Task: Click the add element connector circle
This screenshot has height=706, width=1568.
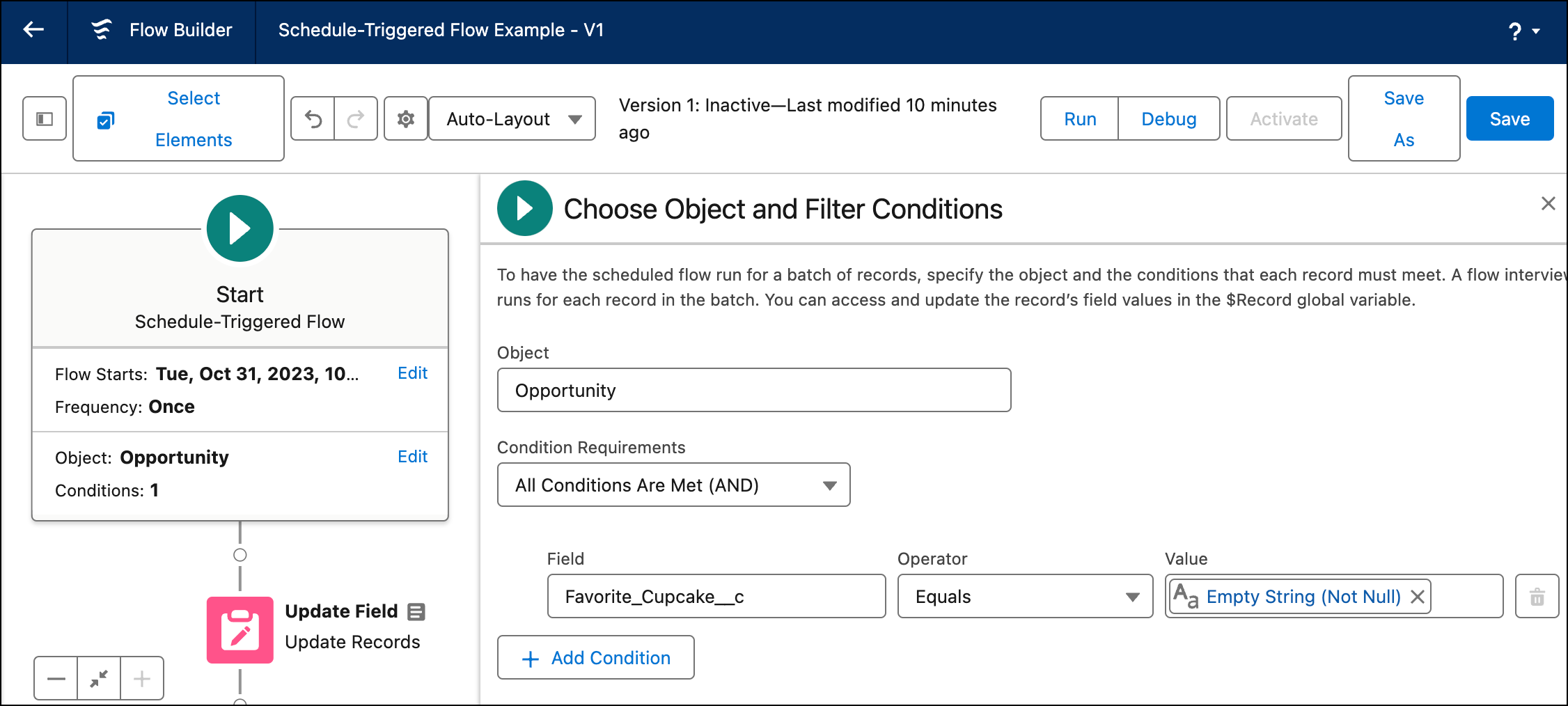Action: 240,555
